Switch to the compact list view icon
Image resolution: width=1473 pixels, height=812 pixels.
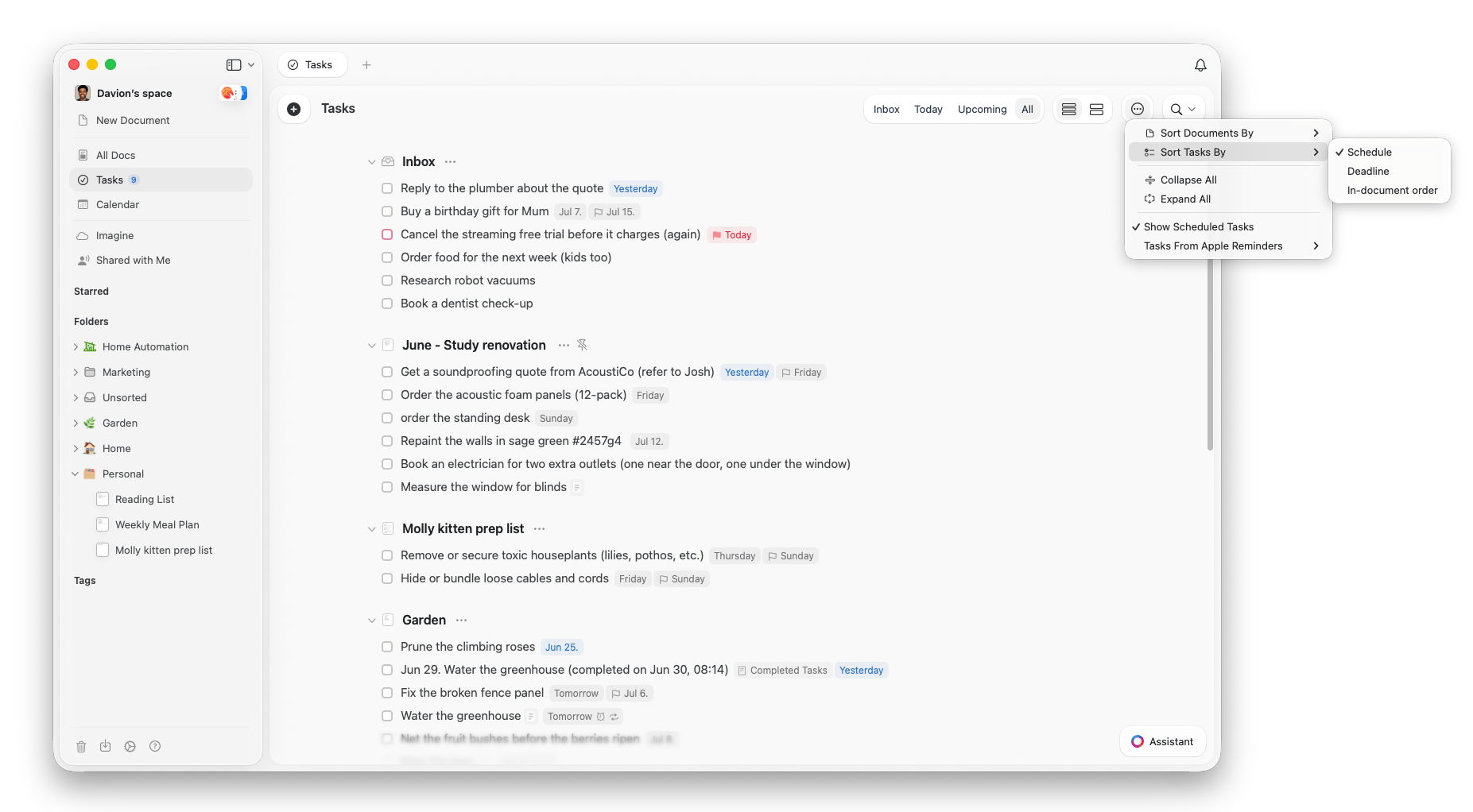(x=1069, y=109)
